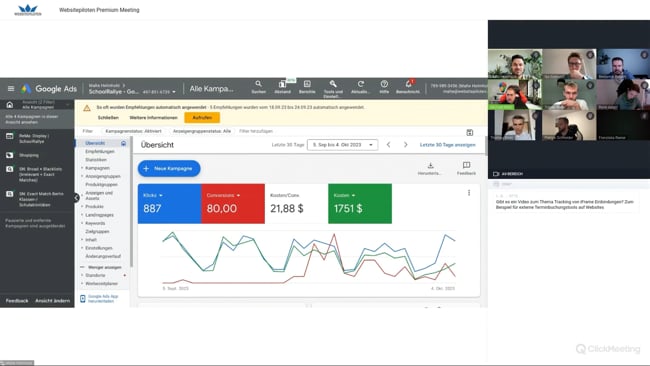Open the scorecard three-dot menu
Screen dimensions: 650x366
pyautogui.click(x=469, y=193)
